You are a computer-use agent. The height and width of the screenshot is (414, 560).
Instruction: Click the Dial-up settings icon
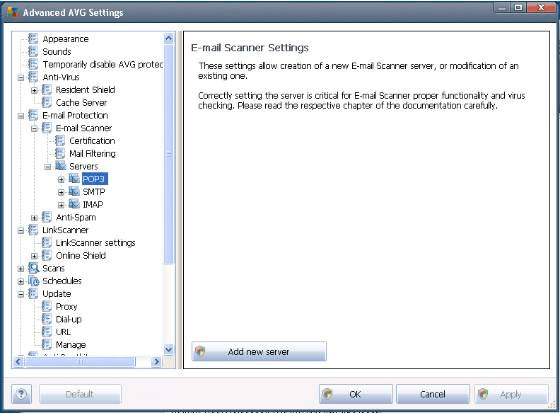click(x=46, y=319)
